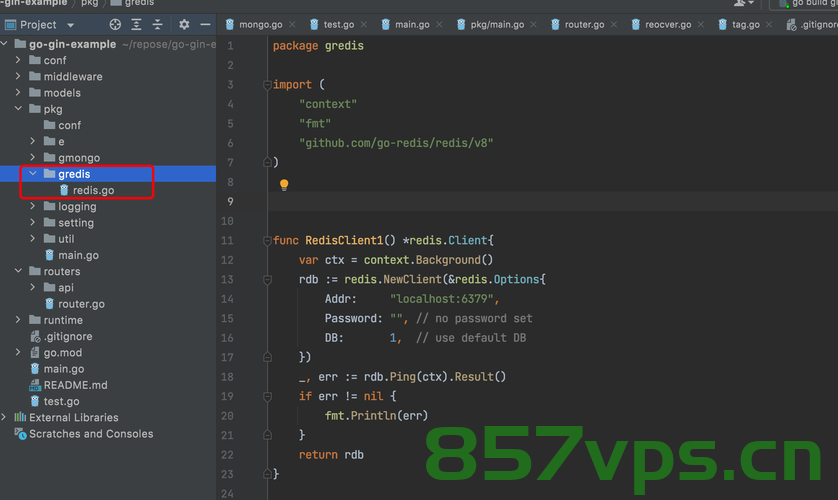Screen dimensions: 838x500
Task: Select the .gitignore file in tree
Action: (68, 336)
